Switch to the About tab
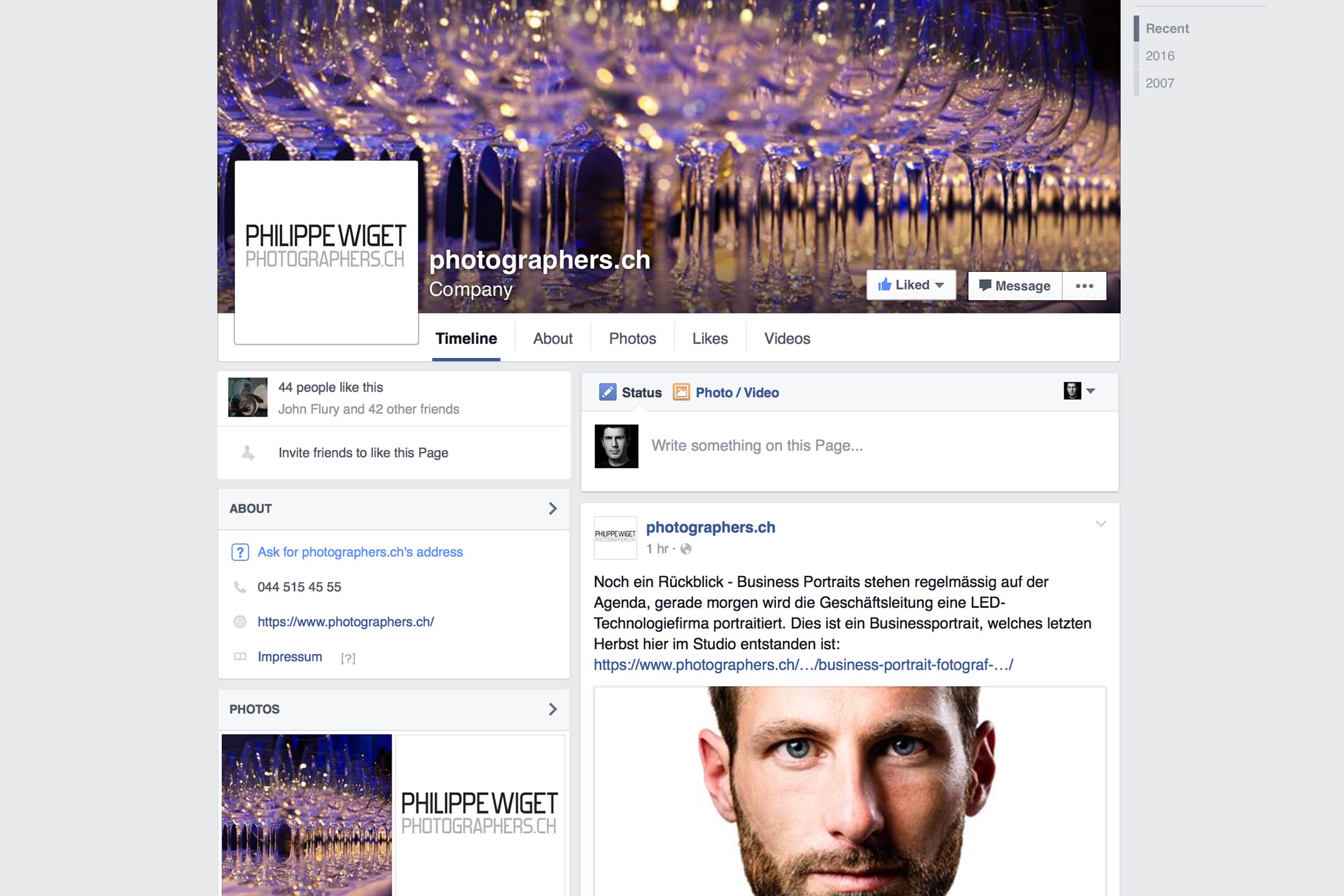1344x896 pixels. point(553,338)
